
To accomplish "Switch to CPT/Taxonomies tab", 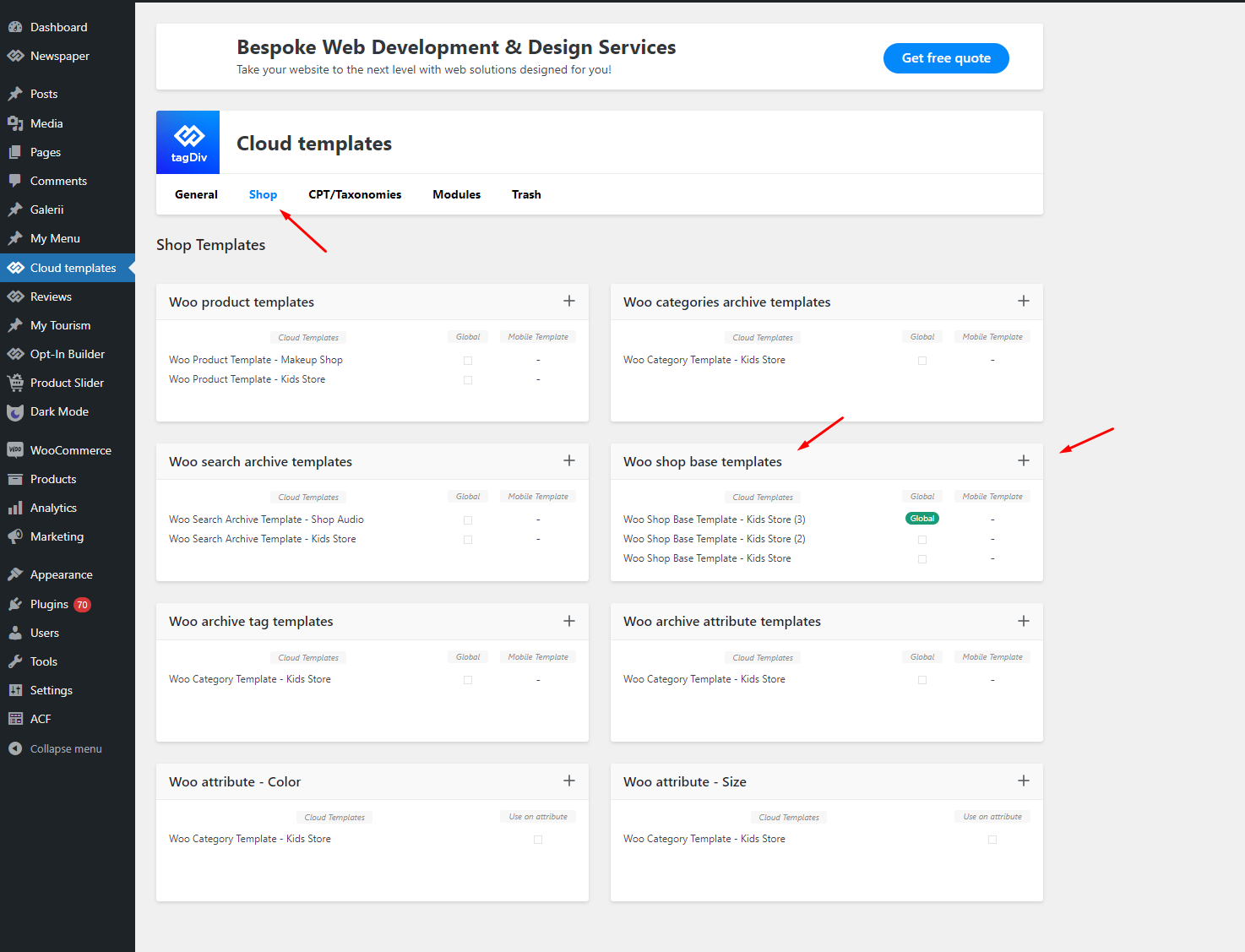I will pyautogui.click(x=355, y=194).
